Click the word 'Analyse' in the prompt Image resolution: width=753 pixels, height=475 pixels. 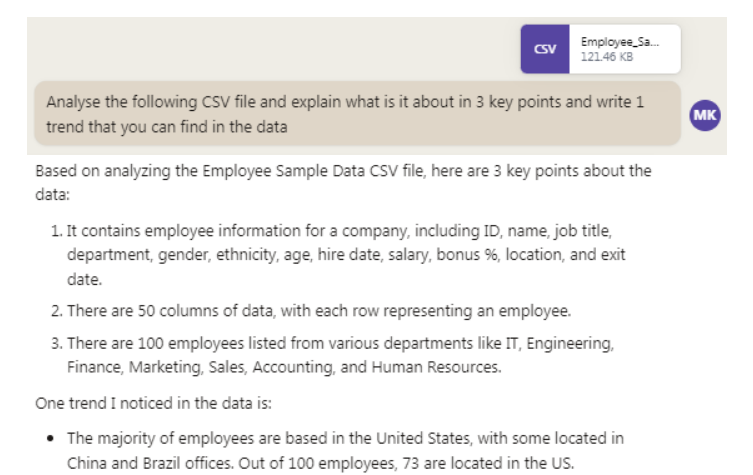73,102
